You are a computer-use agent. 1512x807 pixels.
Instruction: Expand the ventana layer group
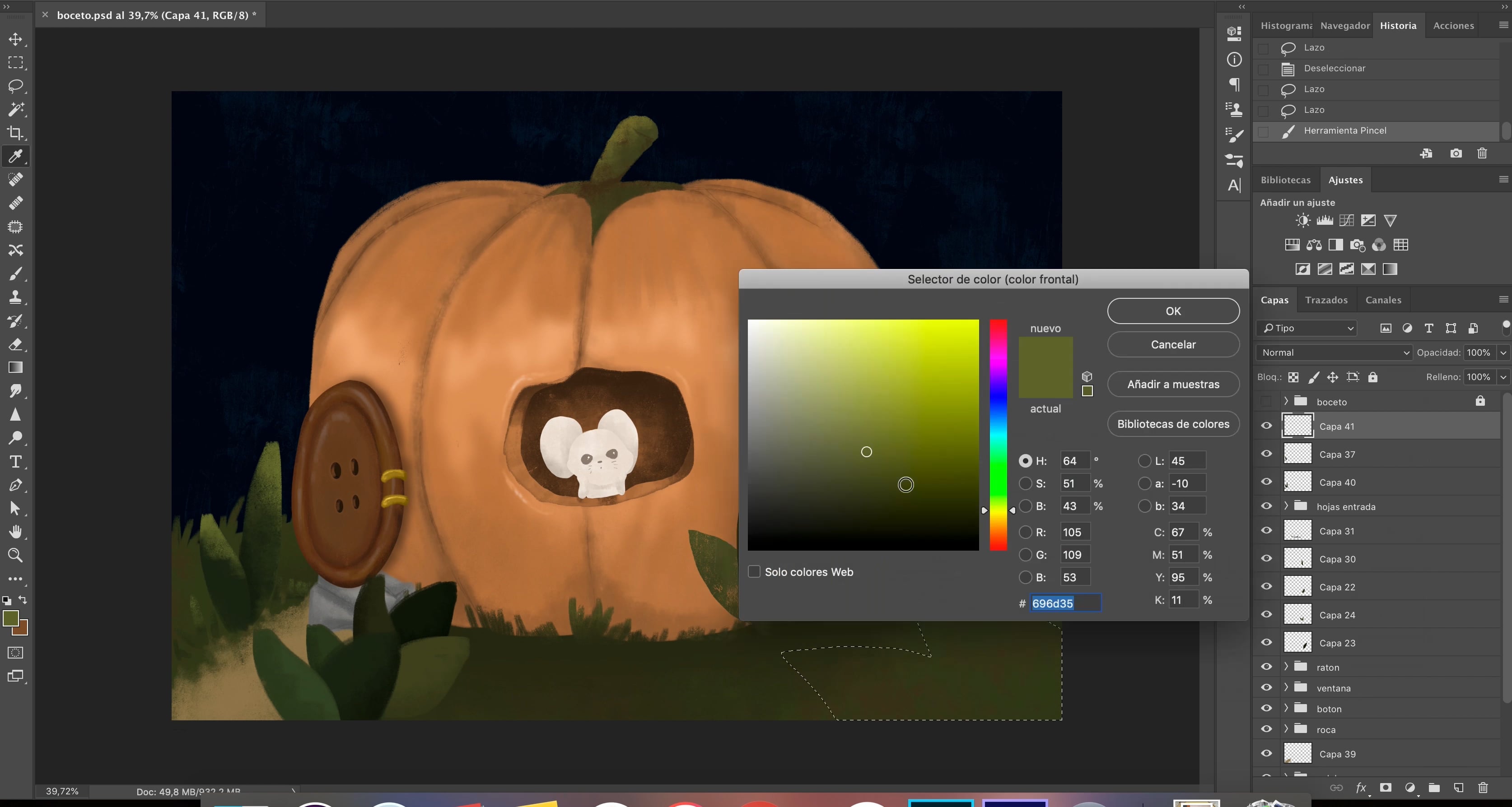pos(1286,687)
